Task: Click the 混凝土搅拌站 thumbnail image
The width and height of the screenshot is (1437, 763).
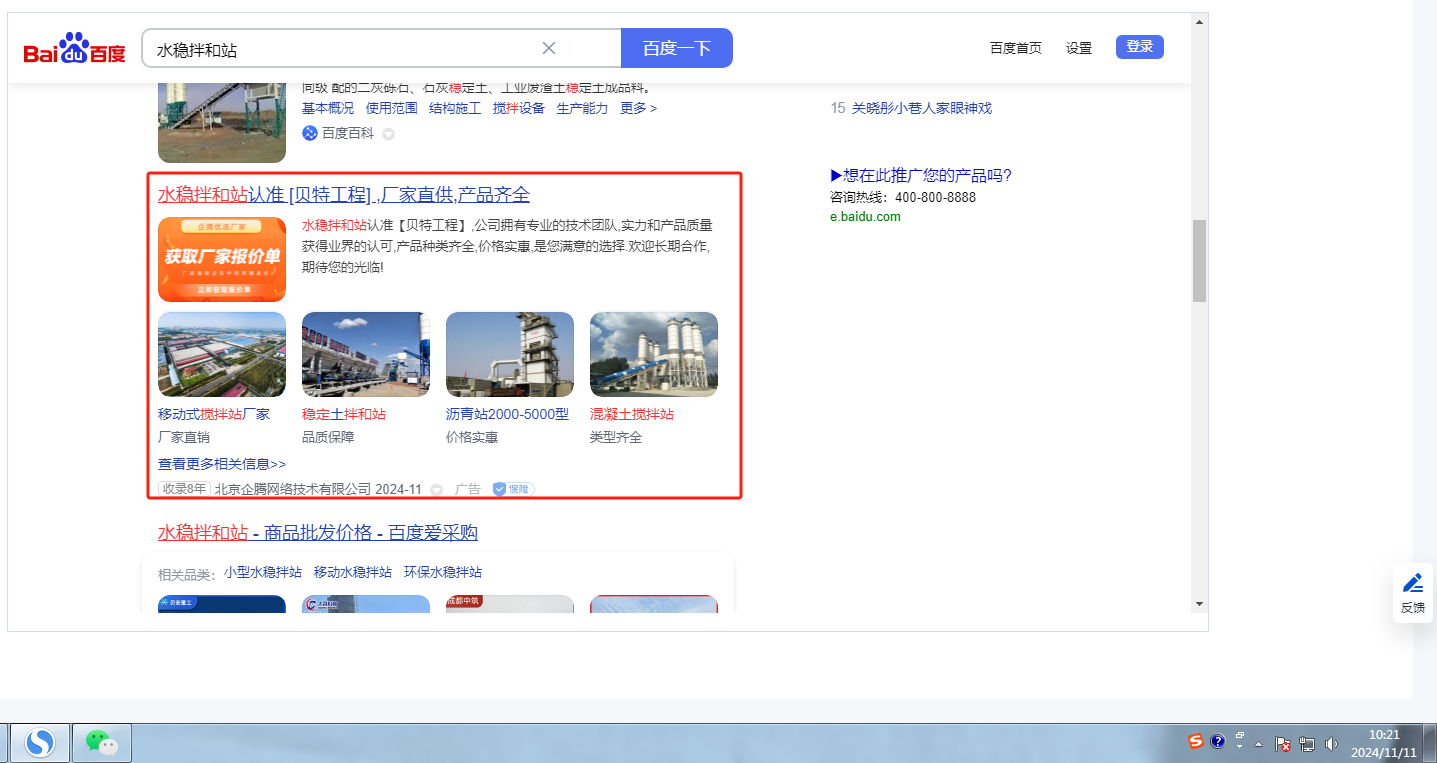Action: coord(653,354)
